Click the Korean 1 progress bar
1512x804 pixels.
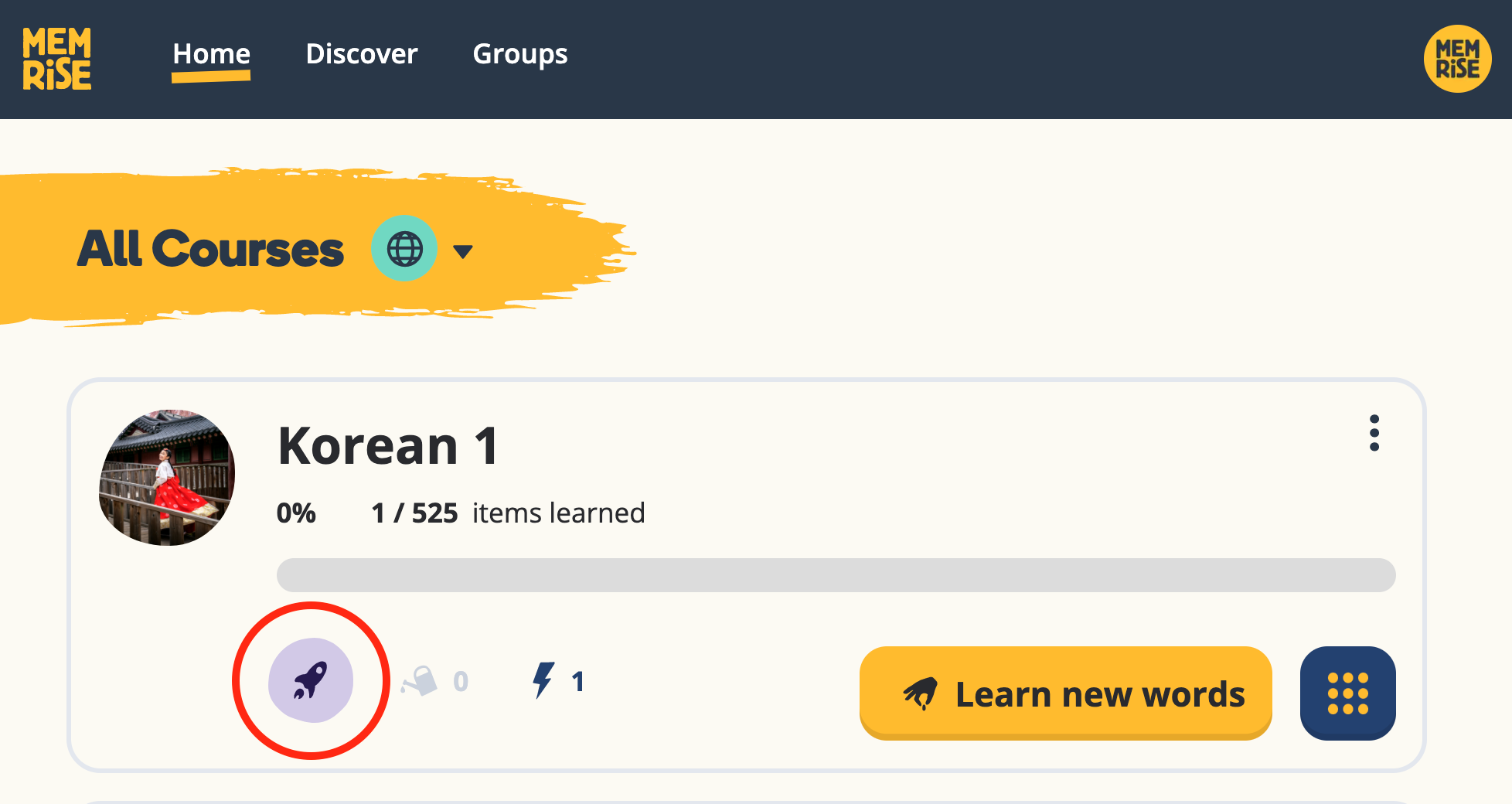(836, 575)
